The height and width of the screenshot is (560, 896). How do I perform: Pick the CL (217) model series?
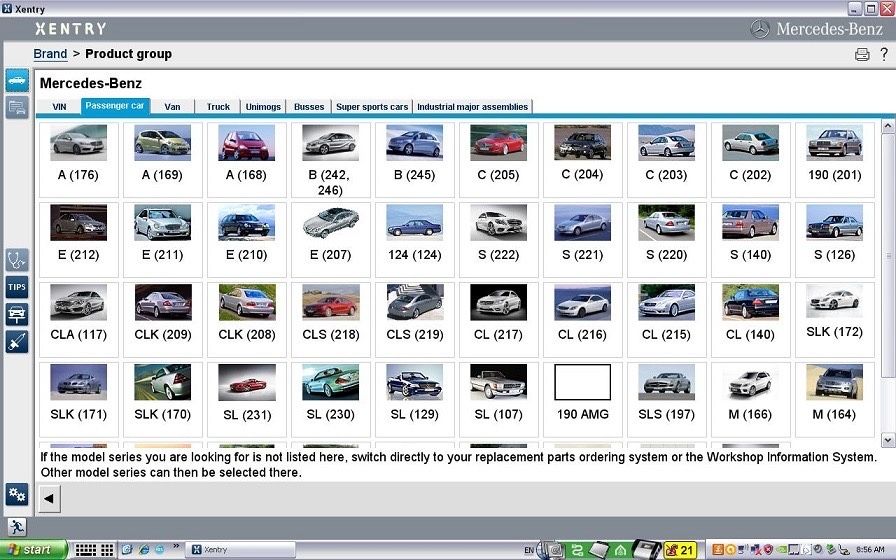[x=498, y=319]
